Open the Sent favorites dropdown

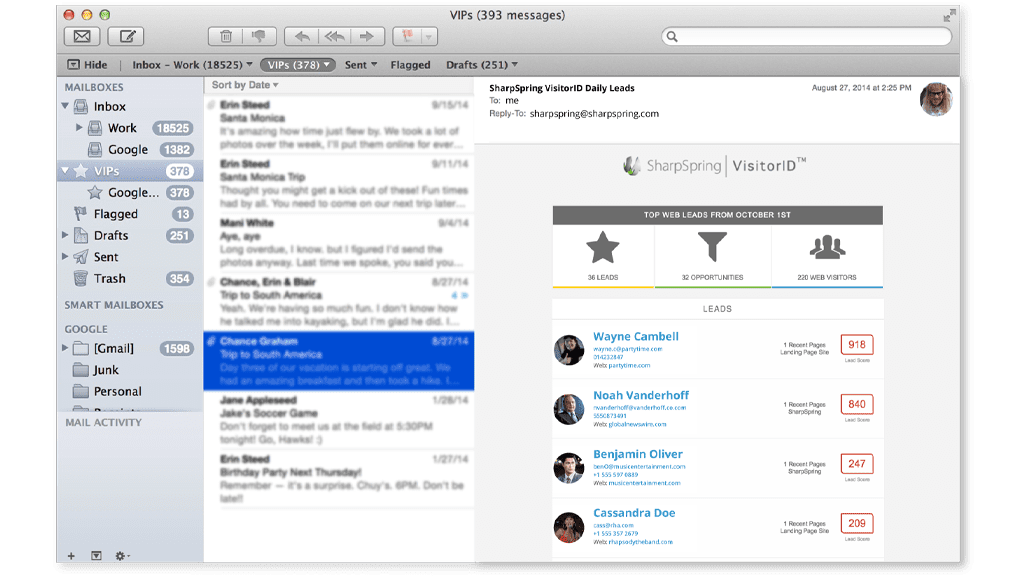coord(360,65)
